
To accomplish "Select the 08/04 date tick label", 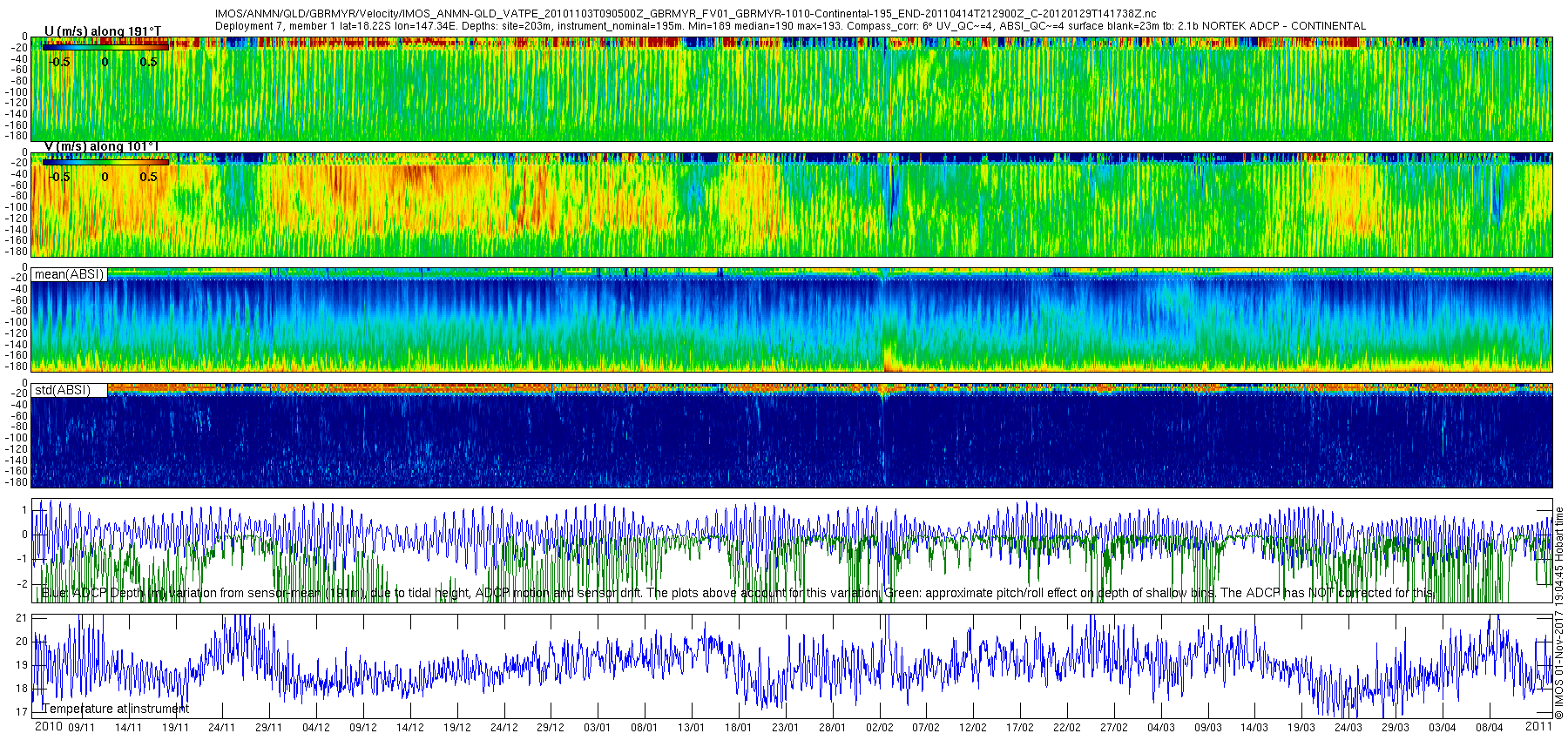I will pyautogui.click(x=1490, y=728).
